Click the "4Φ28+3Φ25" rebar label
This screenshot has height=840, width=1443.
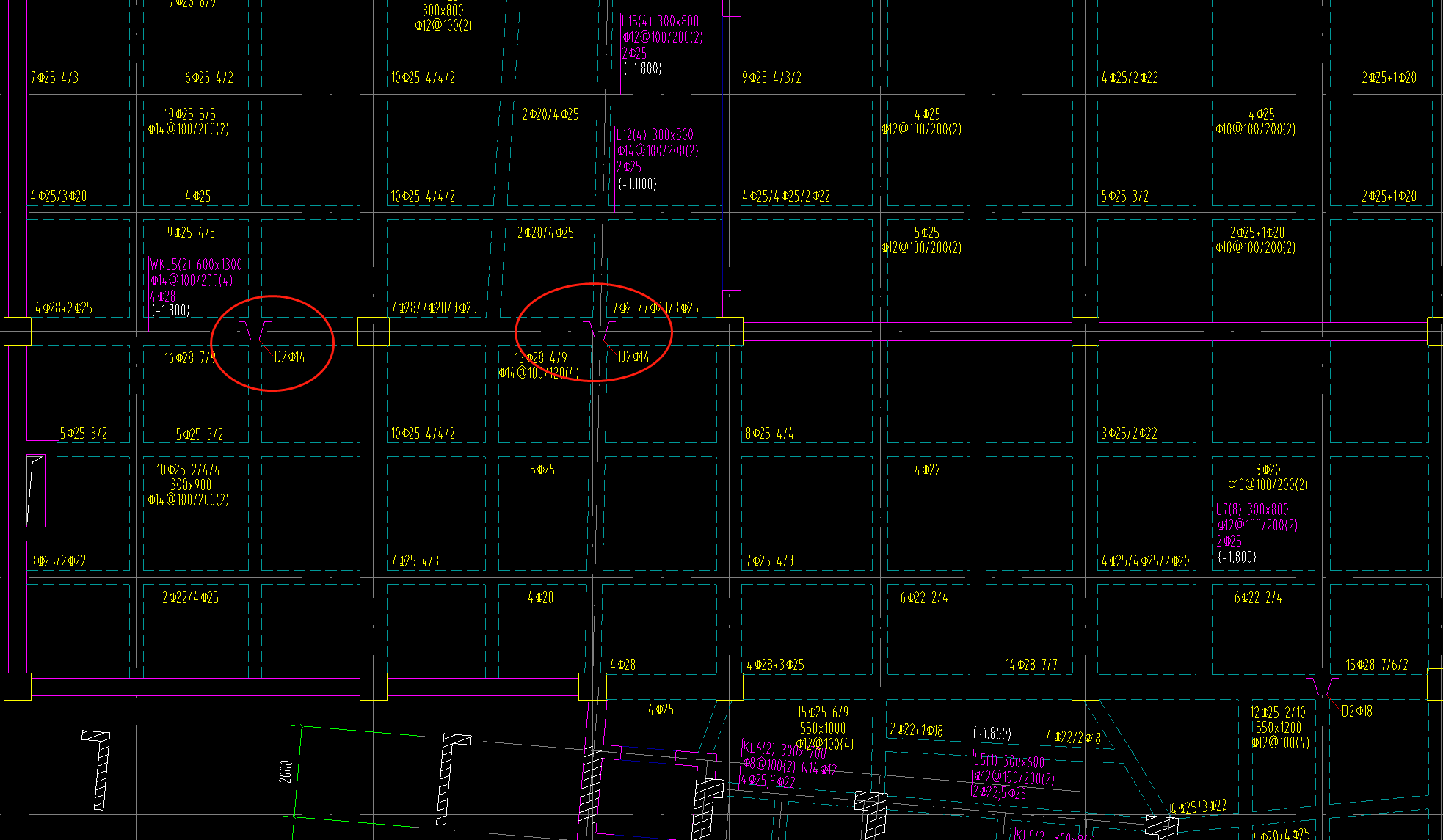point(775,665)
